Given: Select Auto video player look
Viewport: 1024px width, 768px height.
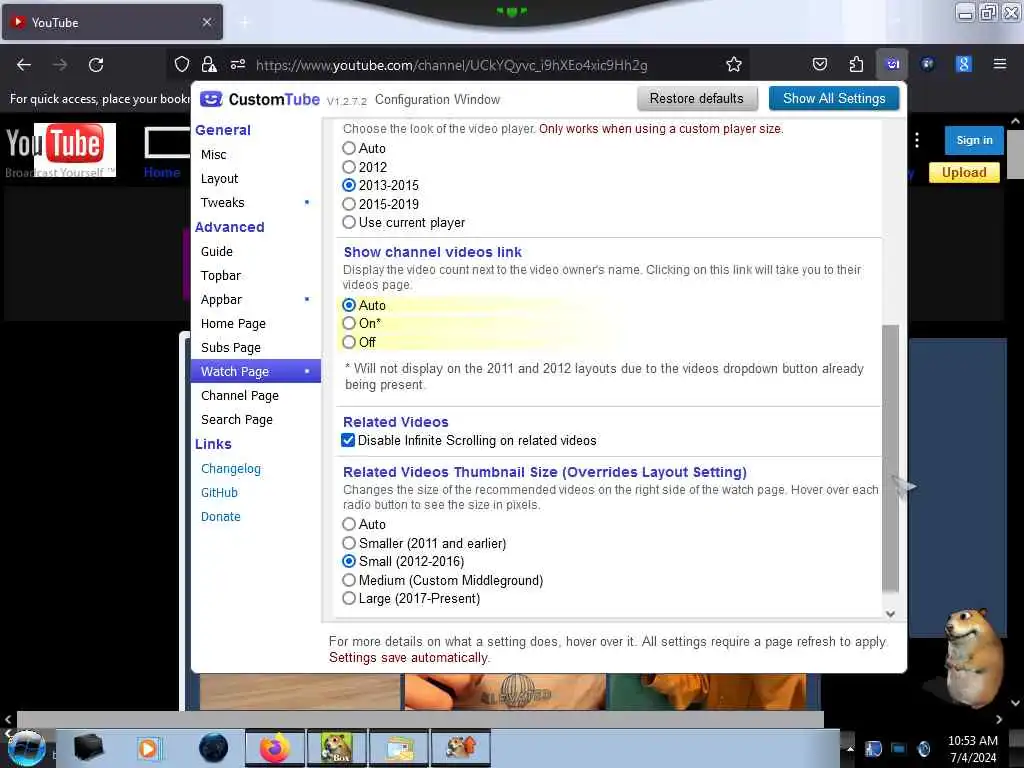Looking at the screenshot, I should pyautogui.click(x=349, y=148).
